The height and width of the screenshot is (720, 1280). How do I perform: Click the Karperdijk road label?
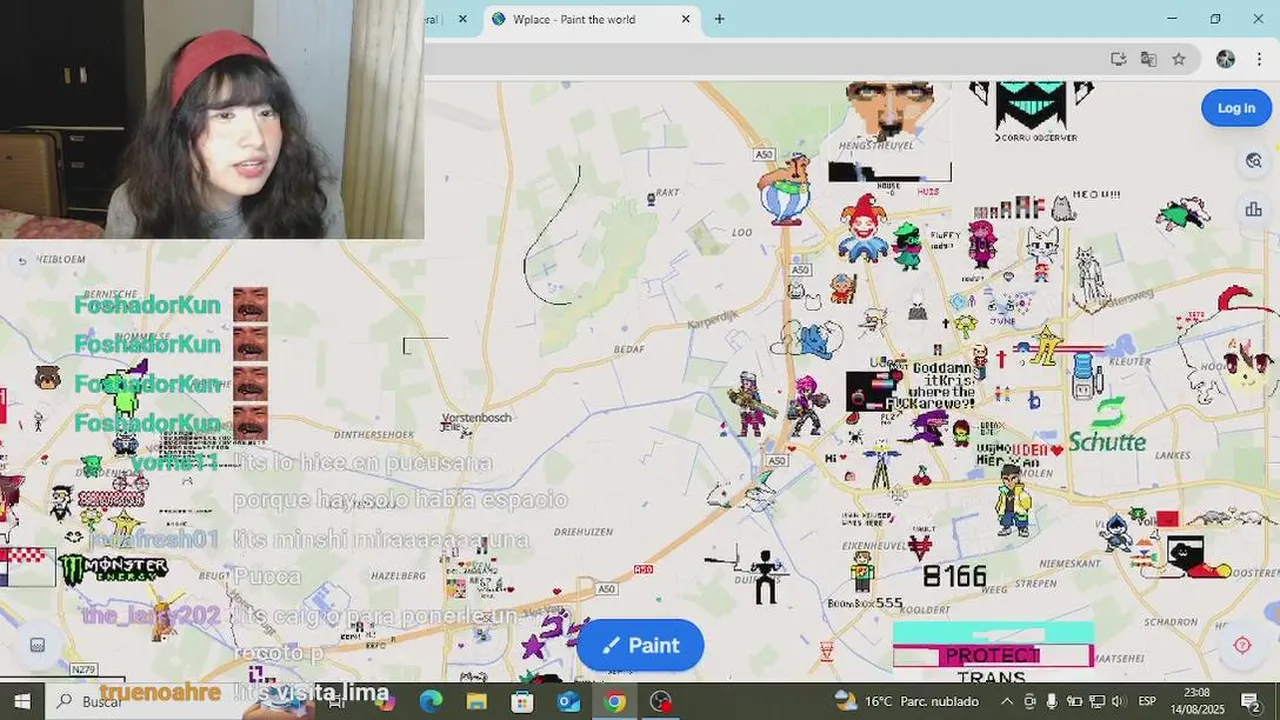(714, 320)
